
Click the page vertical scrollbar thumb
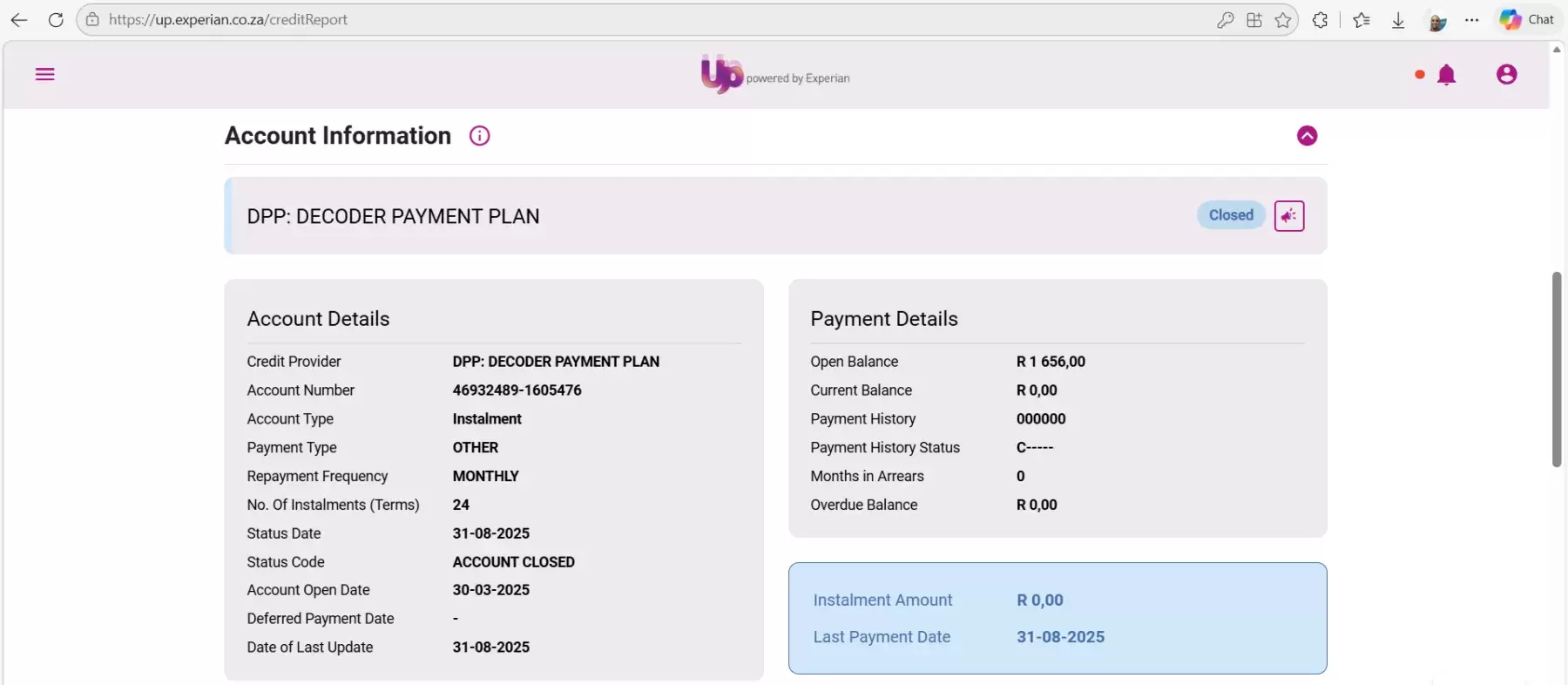point(1557,370)
